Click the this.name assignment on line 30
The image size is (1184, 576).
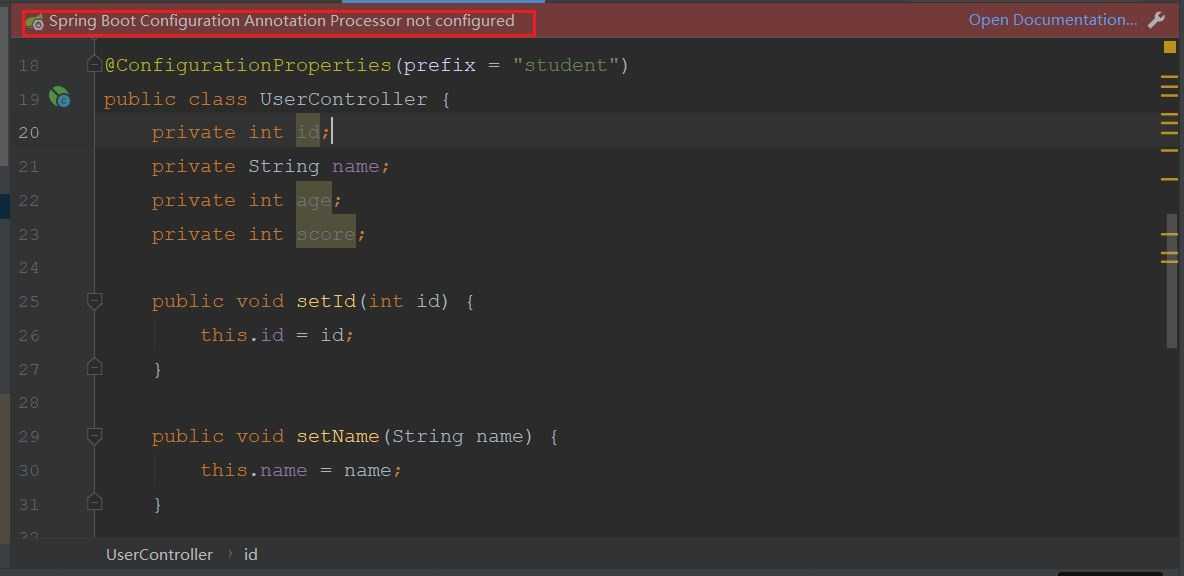301,470
